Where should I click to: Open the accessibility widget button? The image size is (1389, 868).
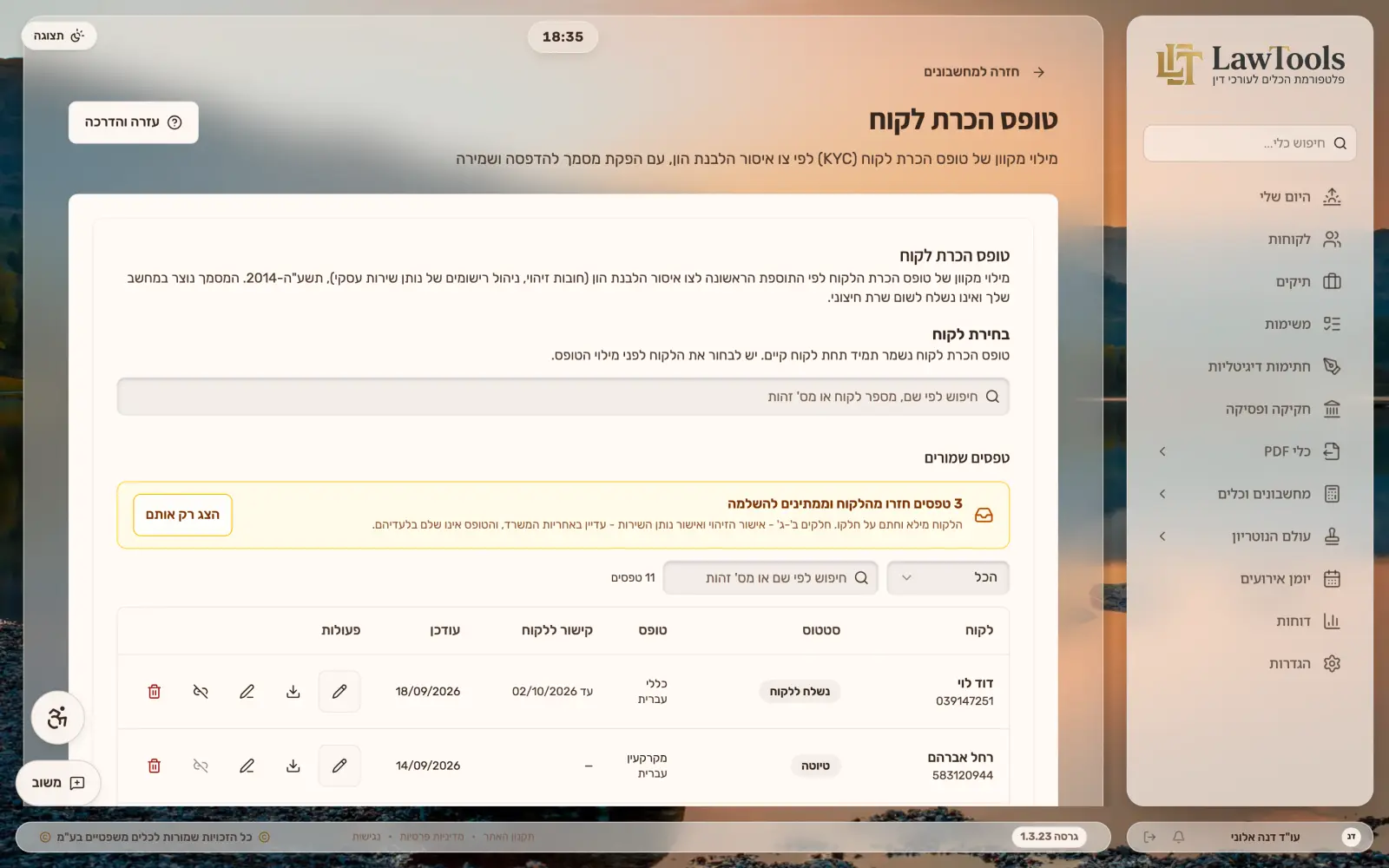57,718
